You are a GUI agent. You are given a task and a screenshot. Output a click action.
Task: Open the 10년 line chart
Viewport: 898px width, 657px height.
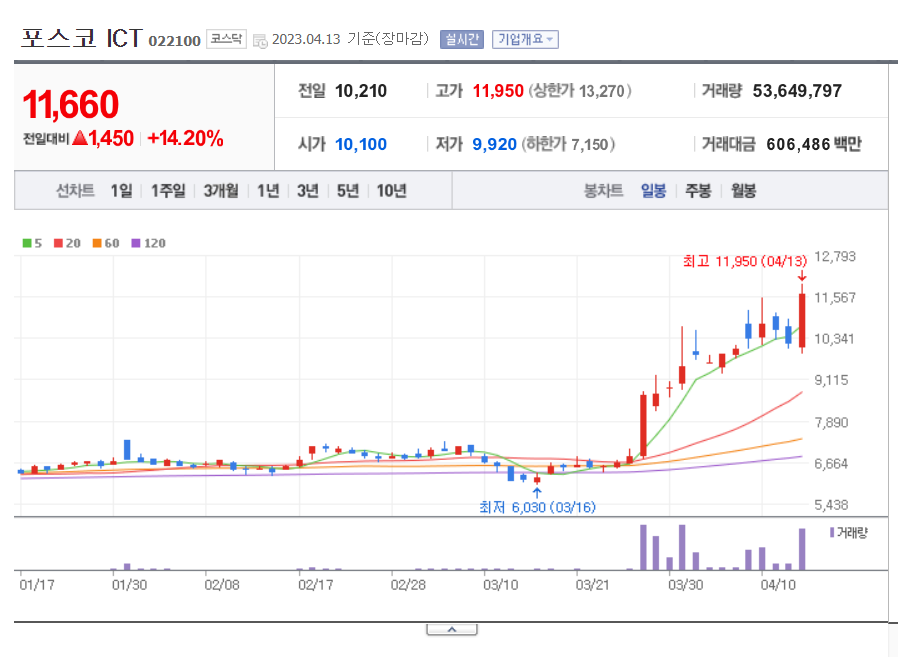(392, 191)
